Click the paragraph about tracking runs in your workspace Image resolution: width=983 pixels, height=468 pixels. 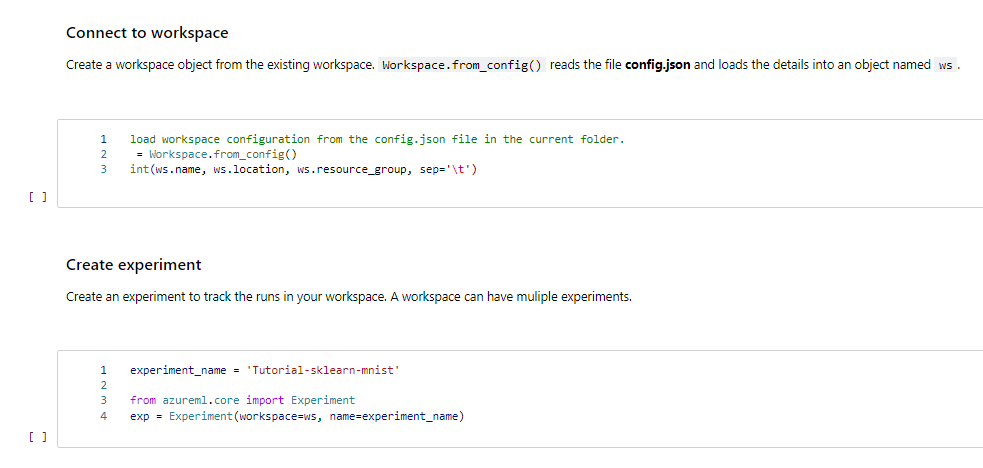tap(348, 297)
